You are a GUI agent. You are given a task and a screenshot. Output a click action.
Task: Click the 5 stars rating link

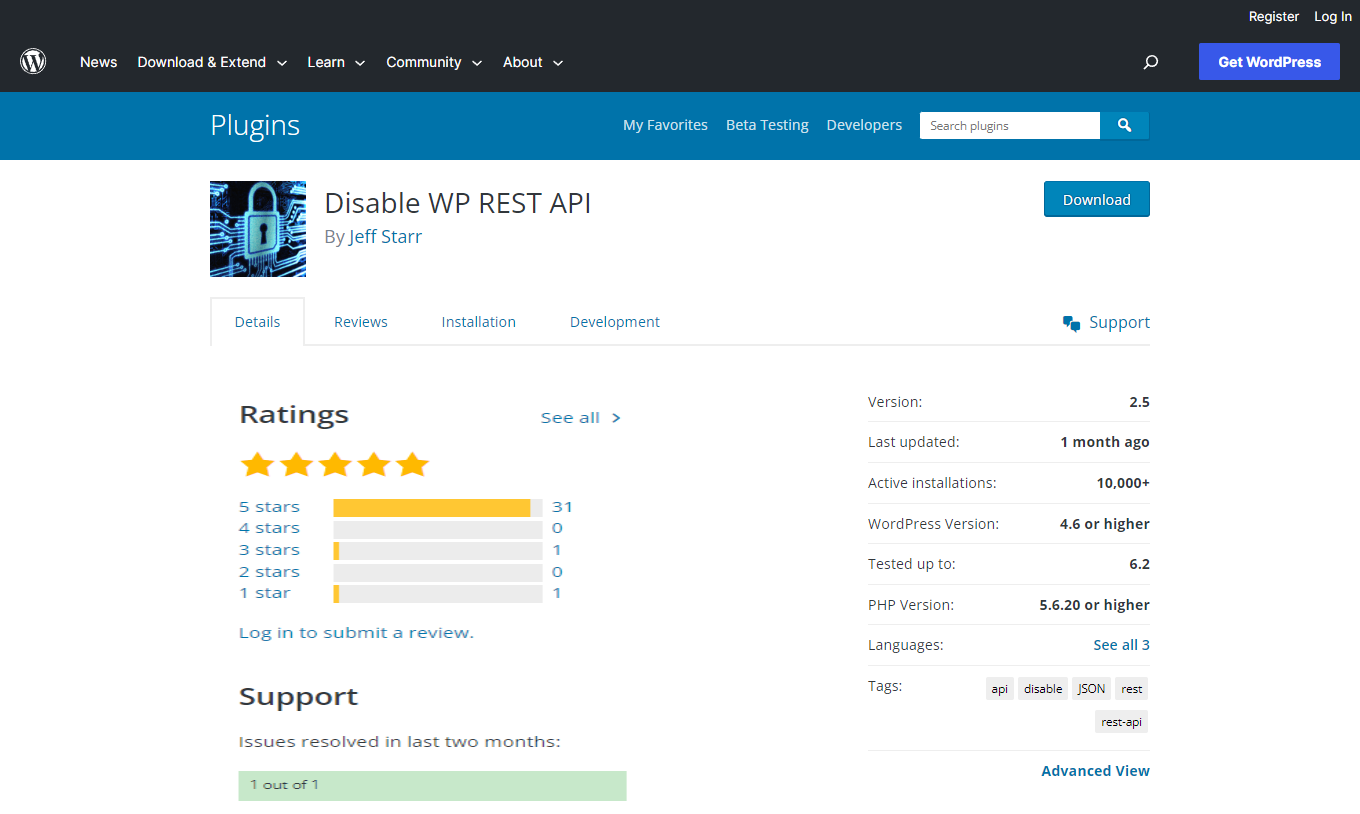pyautogui.click(x=269, y=507)
